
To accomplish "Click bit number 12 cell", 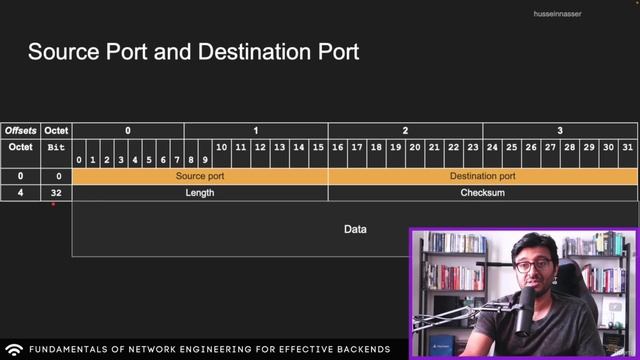I will click(260, 153).
